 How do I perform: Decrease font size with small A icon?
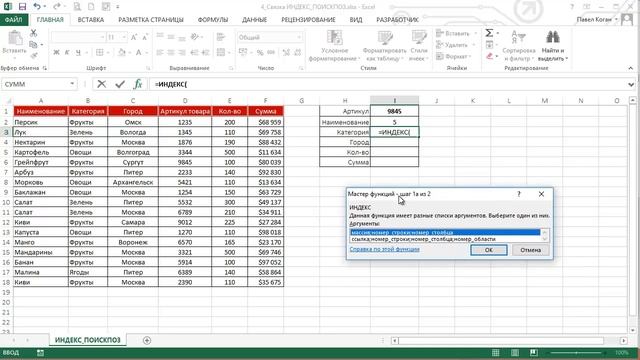point(145,37)
